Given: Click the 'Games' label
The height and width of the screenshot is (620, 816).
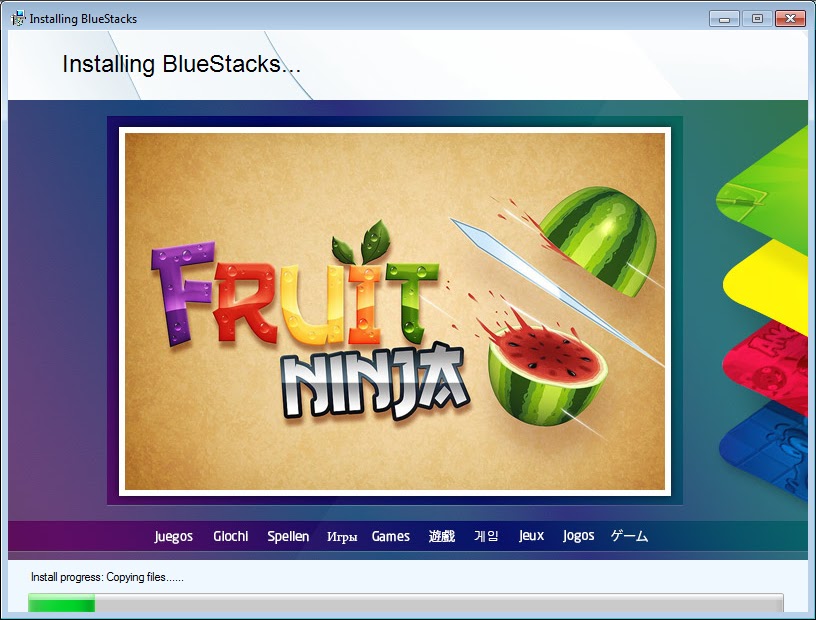Looking at the screenshot, I should [390, 536].
